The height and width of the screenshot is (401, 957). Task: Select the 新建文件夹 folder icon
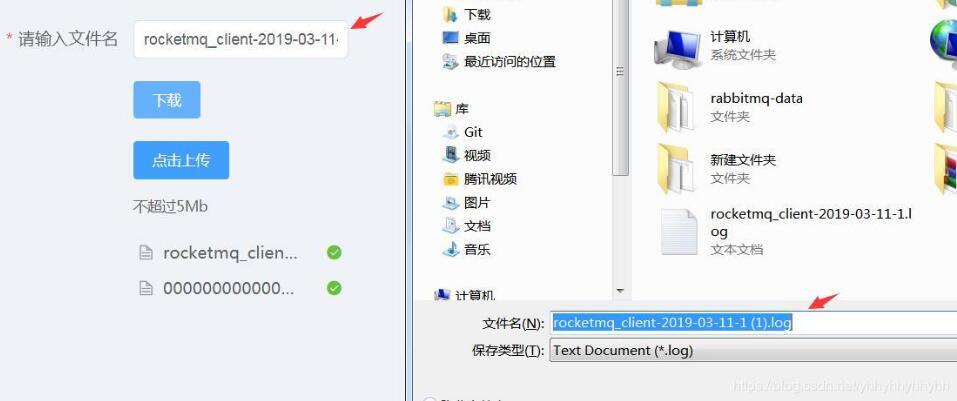pos(676,168)
